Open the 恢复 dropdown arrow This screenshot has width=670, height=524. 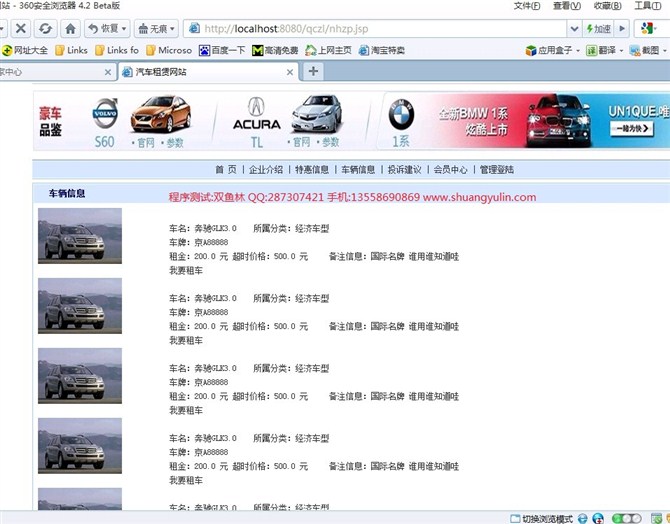[124, 29]
